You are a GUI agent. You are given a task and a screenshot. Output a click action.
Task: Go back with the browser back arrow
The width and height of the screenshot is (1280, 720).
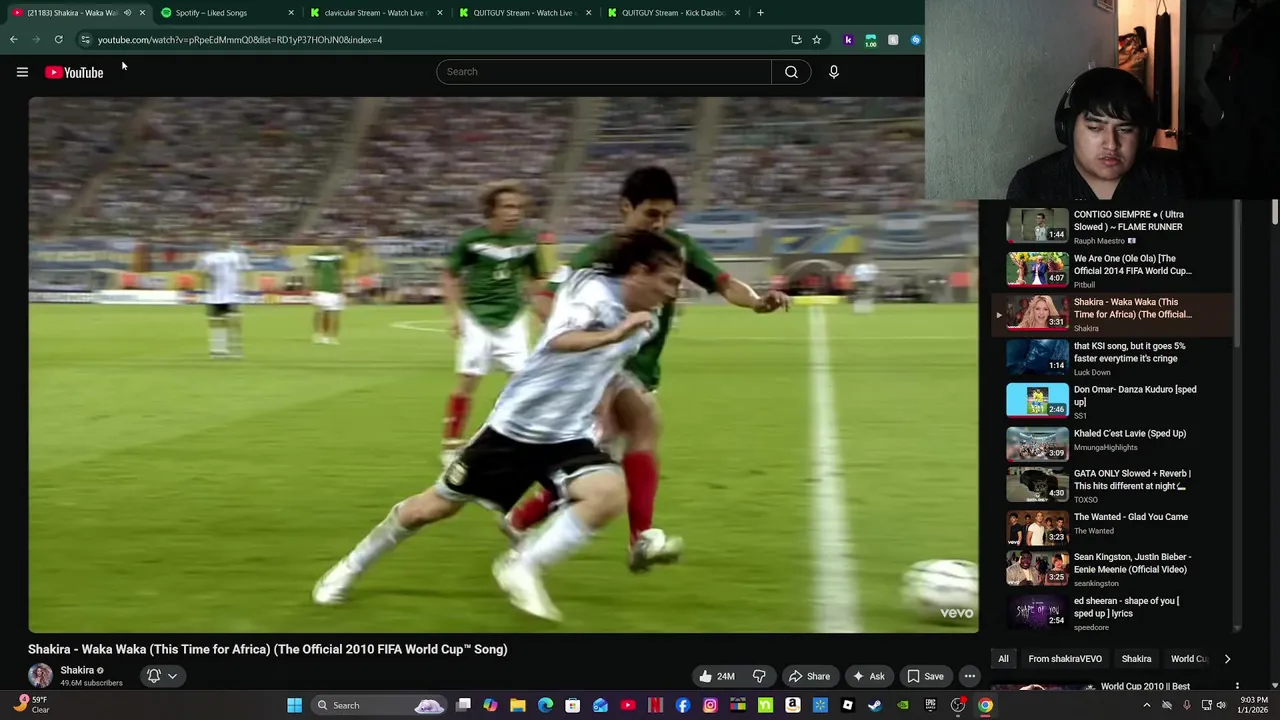pos(13,40)
